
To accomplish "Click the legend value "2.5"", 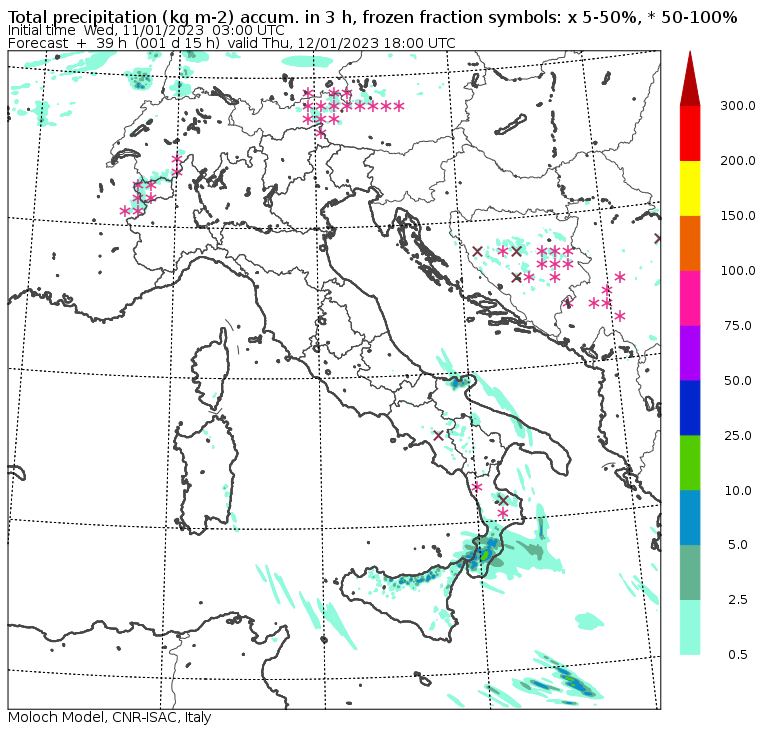I will point(738,600).
